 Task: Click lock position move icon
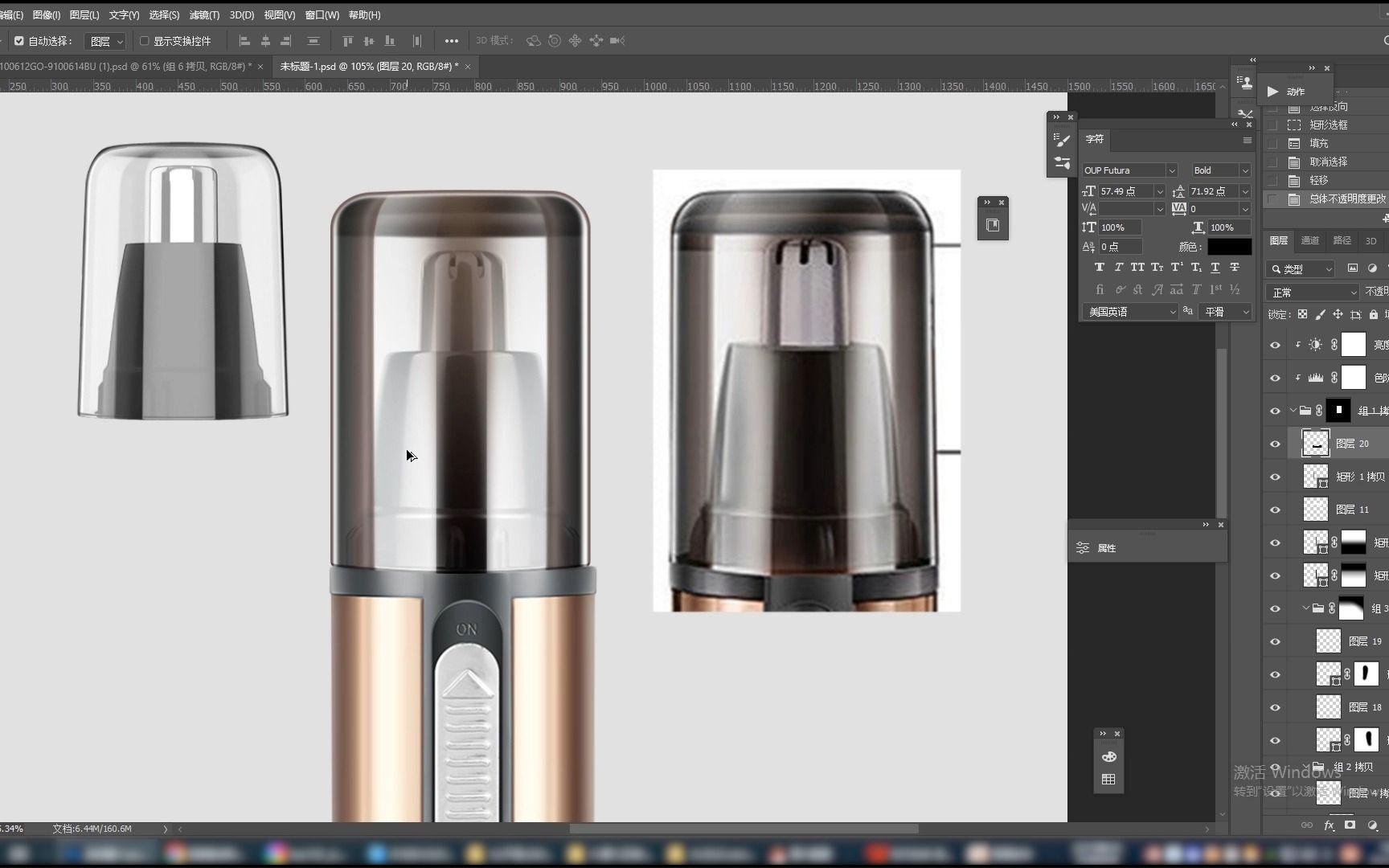click(x=1338, y=314)
